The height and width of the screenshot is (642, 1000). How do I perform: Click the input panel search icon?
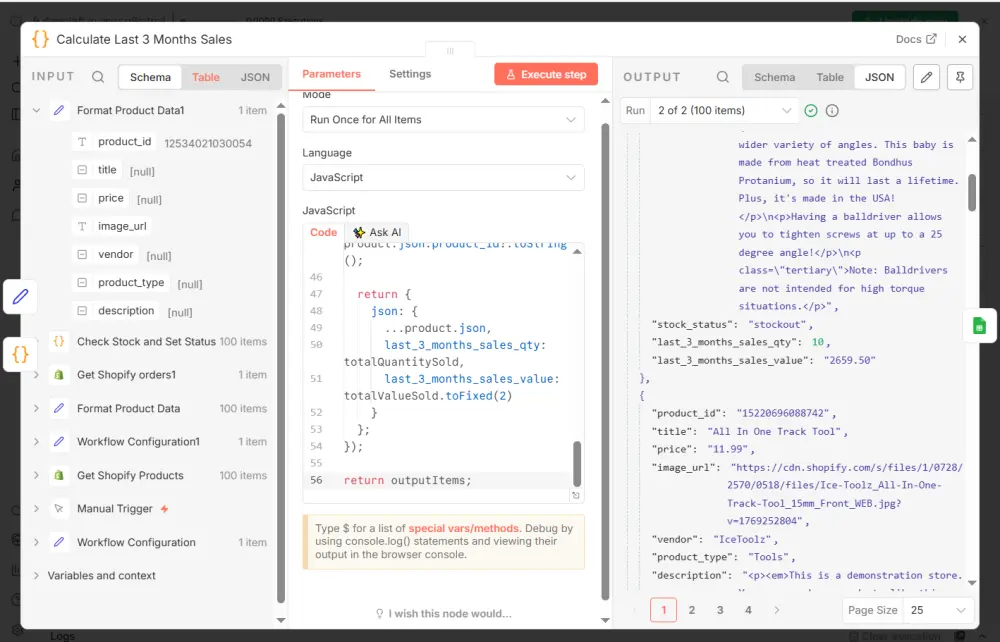coord(98,77)
